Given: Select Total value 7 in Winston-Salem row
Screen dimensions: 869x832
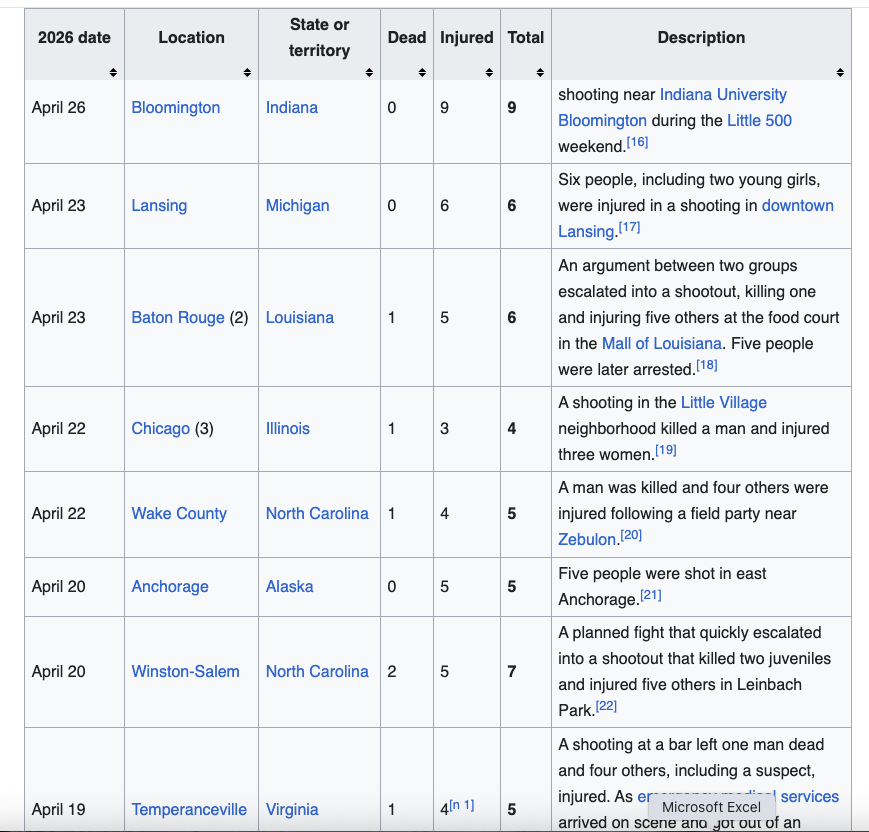Looking at the screenshot, I should [x=512, y=671].
